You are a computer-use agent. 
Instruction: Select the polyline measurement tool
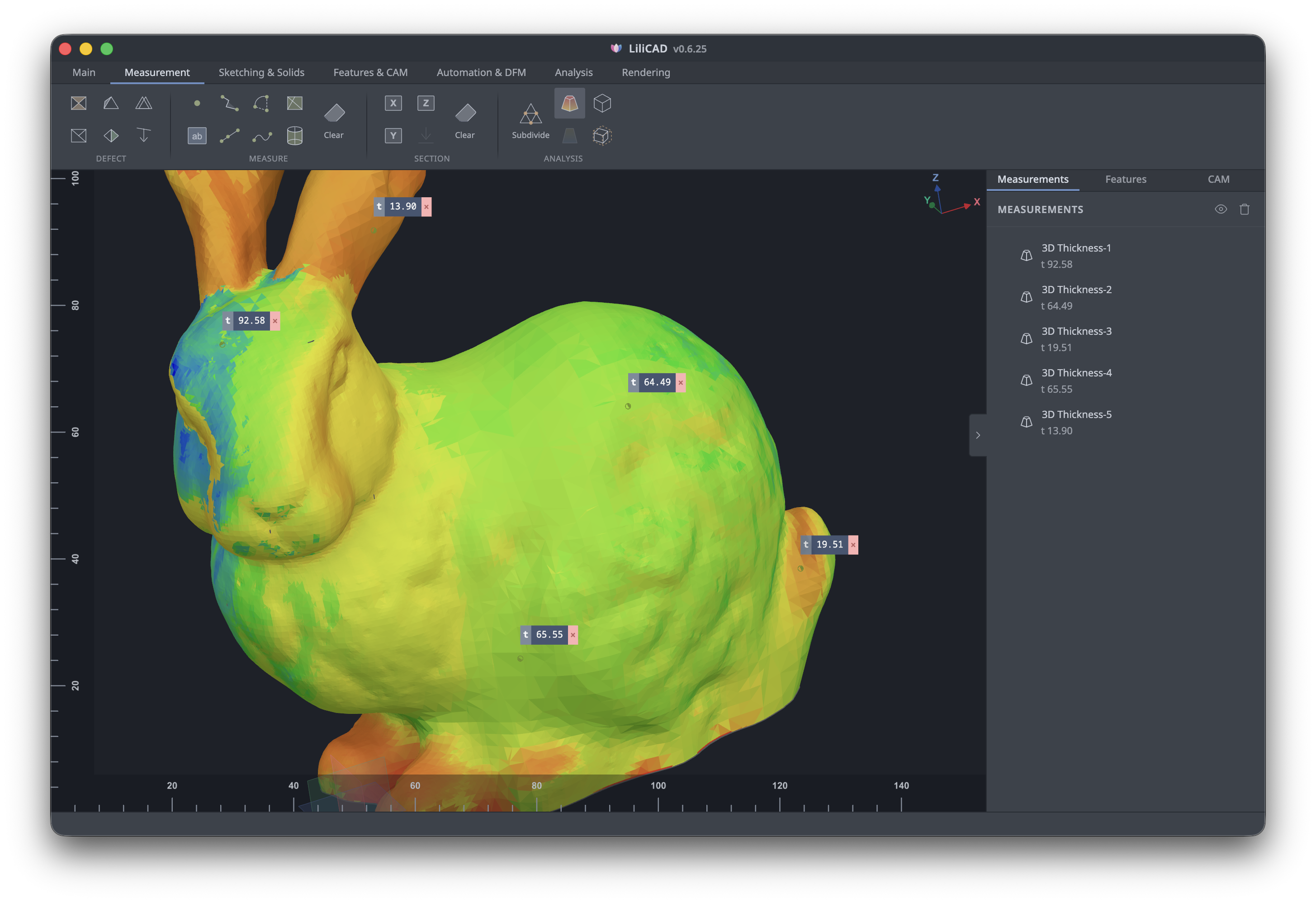[x=229, y=103]
